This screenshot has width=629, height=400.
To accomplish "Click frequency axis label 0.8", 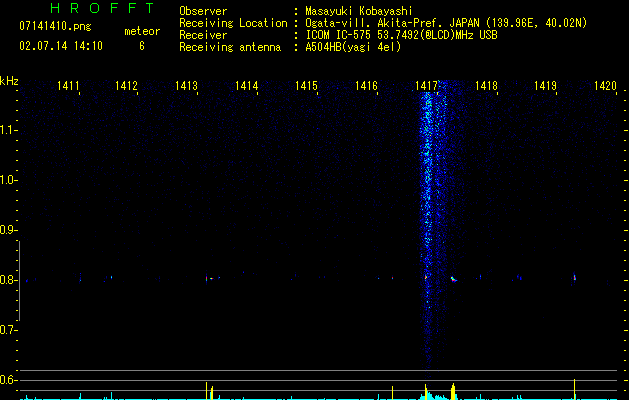I will 8,280.
